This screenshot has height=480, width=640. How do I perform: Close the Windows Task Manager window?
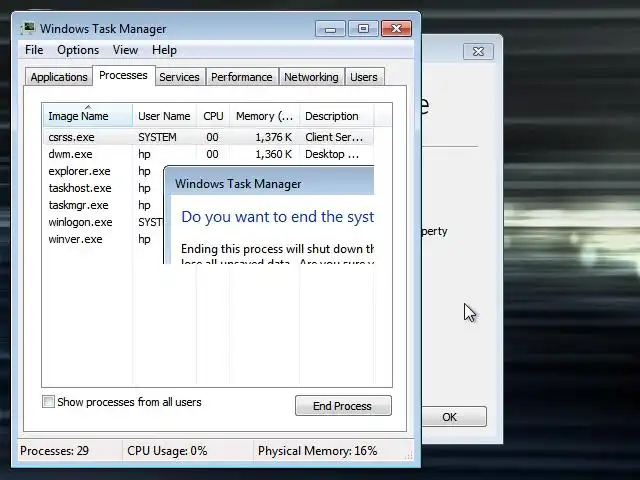(x=396, y=29)
